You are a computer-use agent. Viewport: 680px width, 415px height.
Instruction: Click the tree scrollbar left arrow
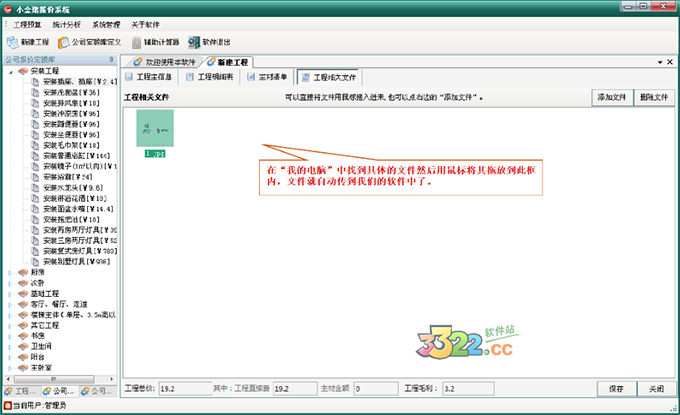(x=8, y=379)
